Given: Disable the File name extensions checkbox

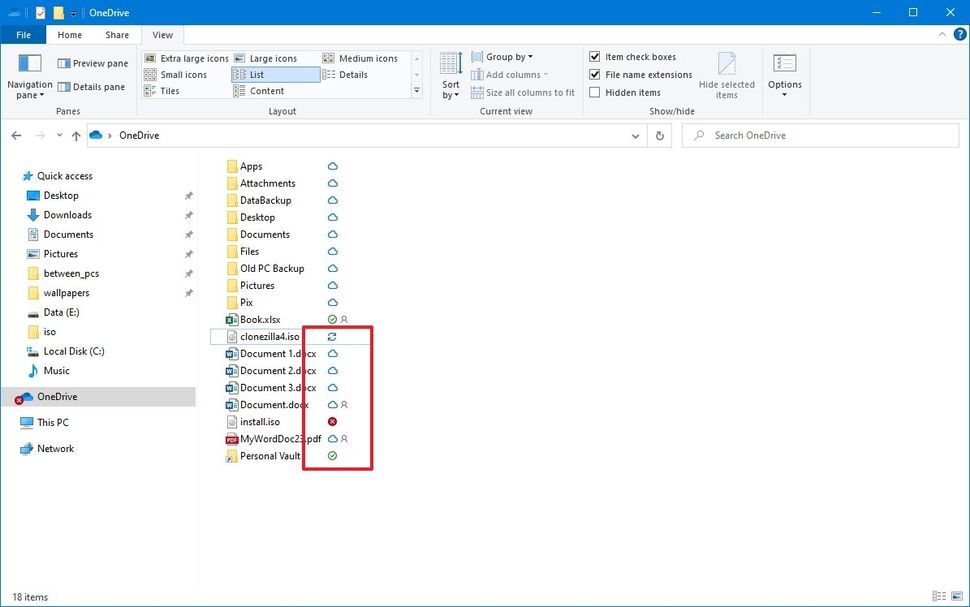Looking at the screenshot, I should tap(595, 74).
